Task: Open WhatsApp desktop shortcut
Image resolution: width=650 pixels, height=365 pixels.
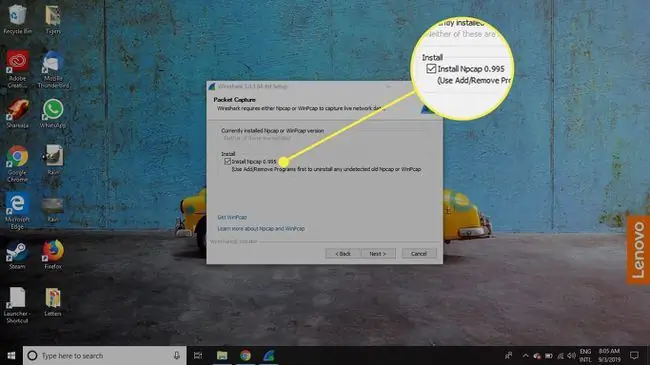Action: pyautogui.click(x=53, y=113)
